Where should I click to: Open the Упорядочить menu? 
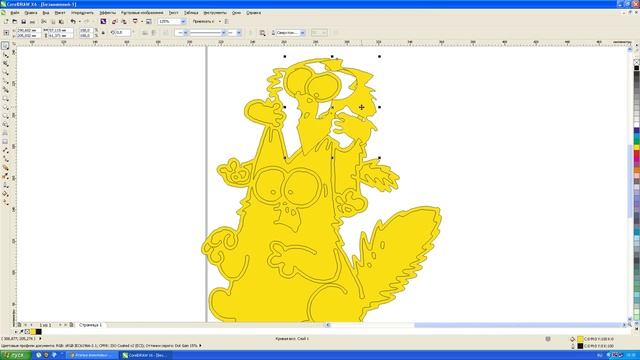(x=82, y=13)
